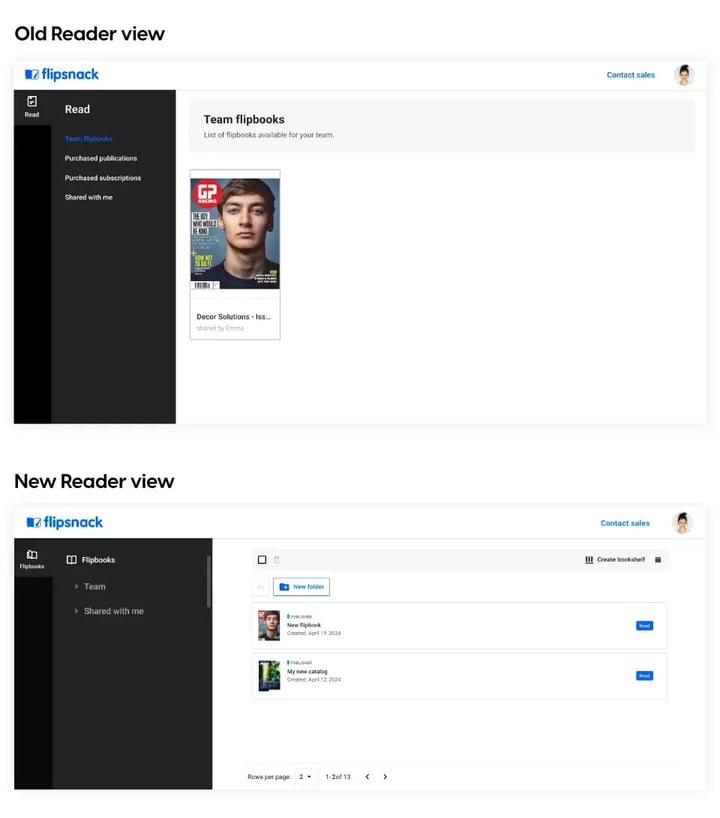Screen dimensions: 720x818
Task: Open the Rows per page dropdown
Action: (306, 777)
